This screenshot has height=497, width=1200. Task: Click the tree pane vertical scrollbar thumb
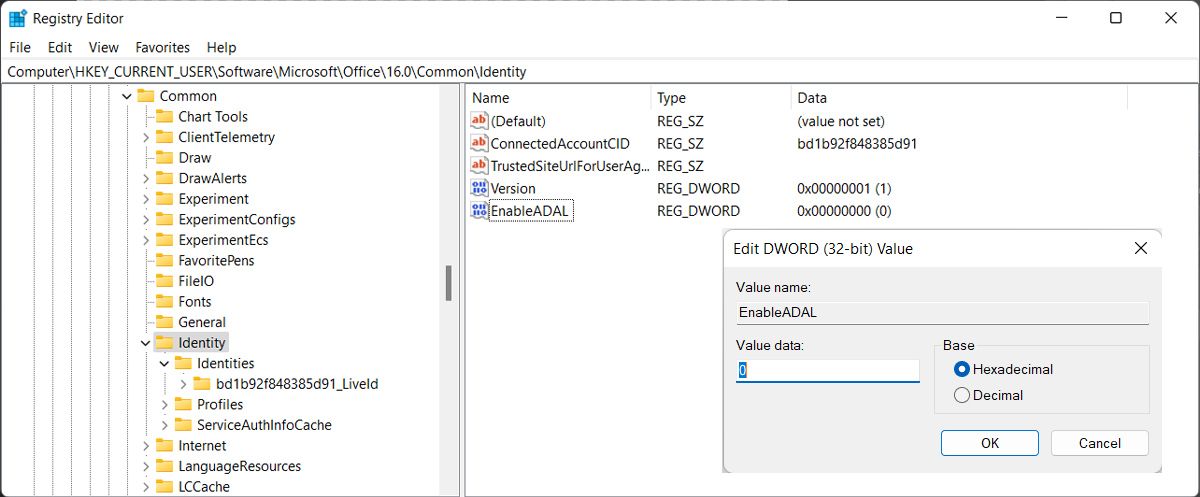tap(449, 282)
